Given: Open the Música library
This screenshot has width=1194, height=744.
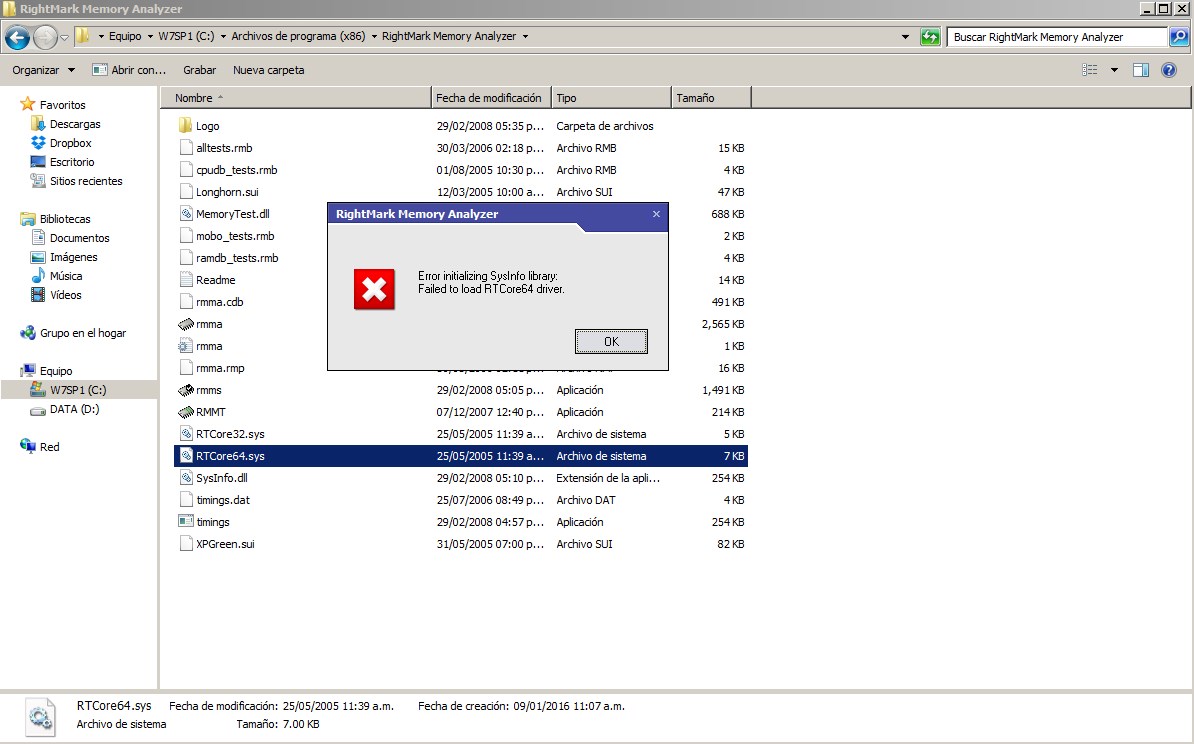Looking at the screenshot, I should [65, 276].
